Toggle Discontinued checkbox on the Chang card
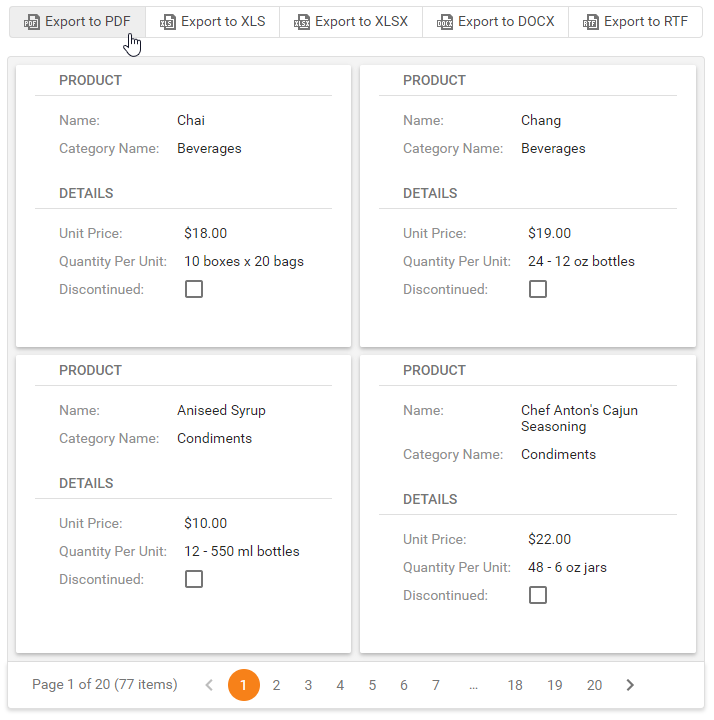 (538, 289)
